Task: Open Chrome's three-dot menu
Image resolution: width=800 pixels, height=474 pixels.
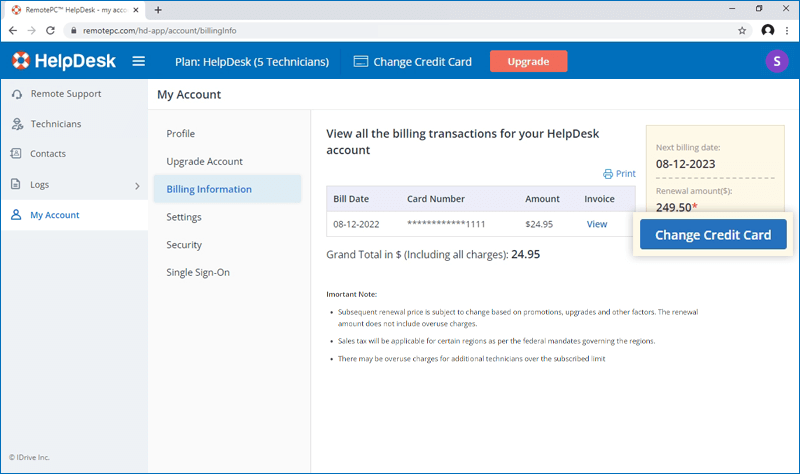Action: point(787,31)
